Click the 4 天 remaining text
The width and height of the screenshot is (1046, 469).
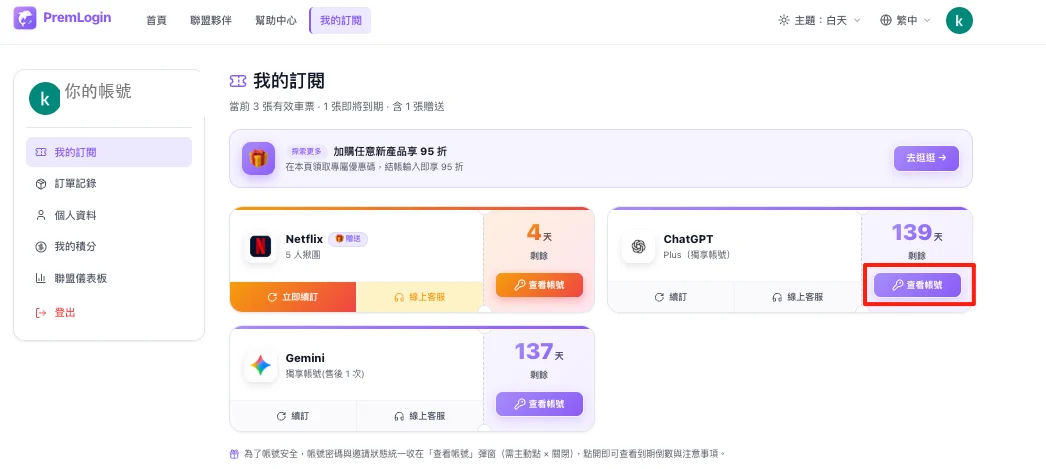coord(539,233)
